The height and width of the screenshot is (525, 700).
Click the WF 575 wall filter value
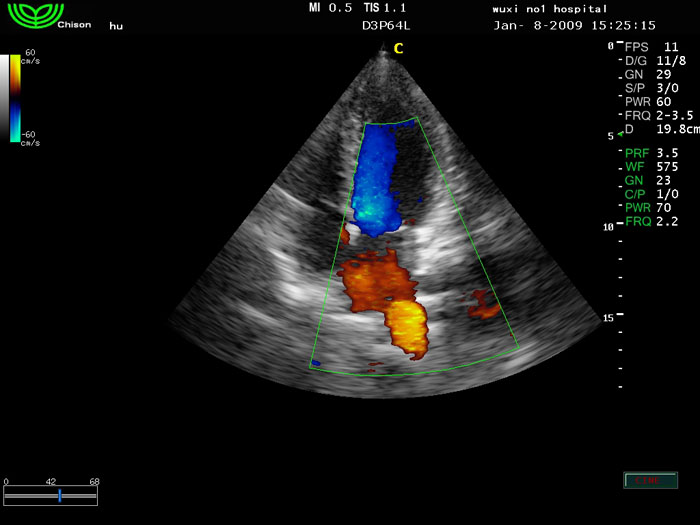pos(658,166)
